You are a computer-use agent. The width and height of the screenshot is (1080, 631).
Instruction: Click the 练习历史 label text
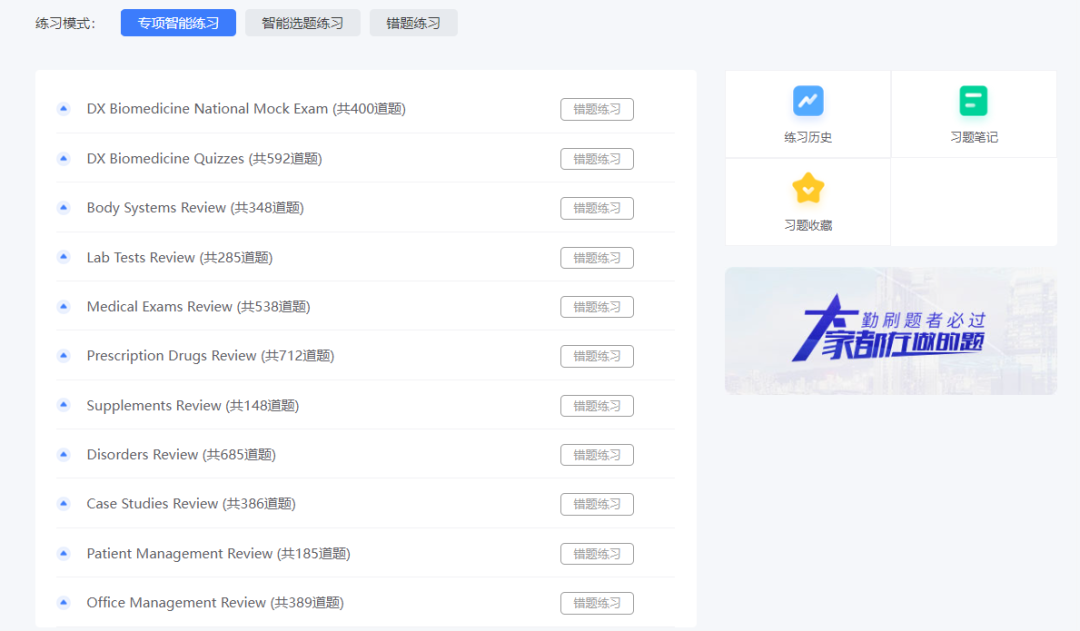click(808, 137)
